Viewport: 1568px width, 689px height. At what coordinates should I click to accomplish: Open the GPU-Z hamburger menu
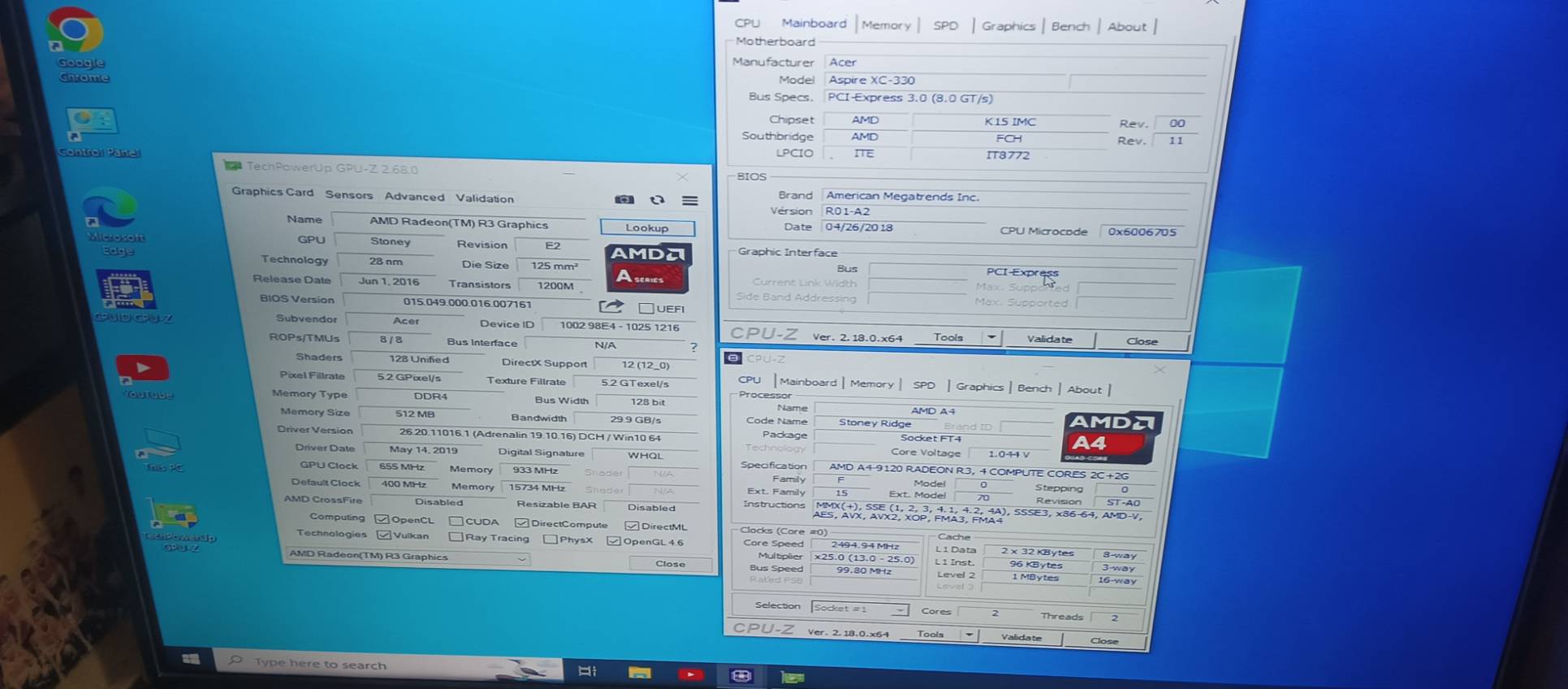point(689,201)
